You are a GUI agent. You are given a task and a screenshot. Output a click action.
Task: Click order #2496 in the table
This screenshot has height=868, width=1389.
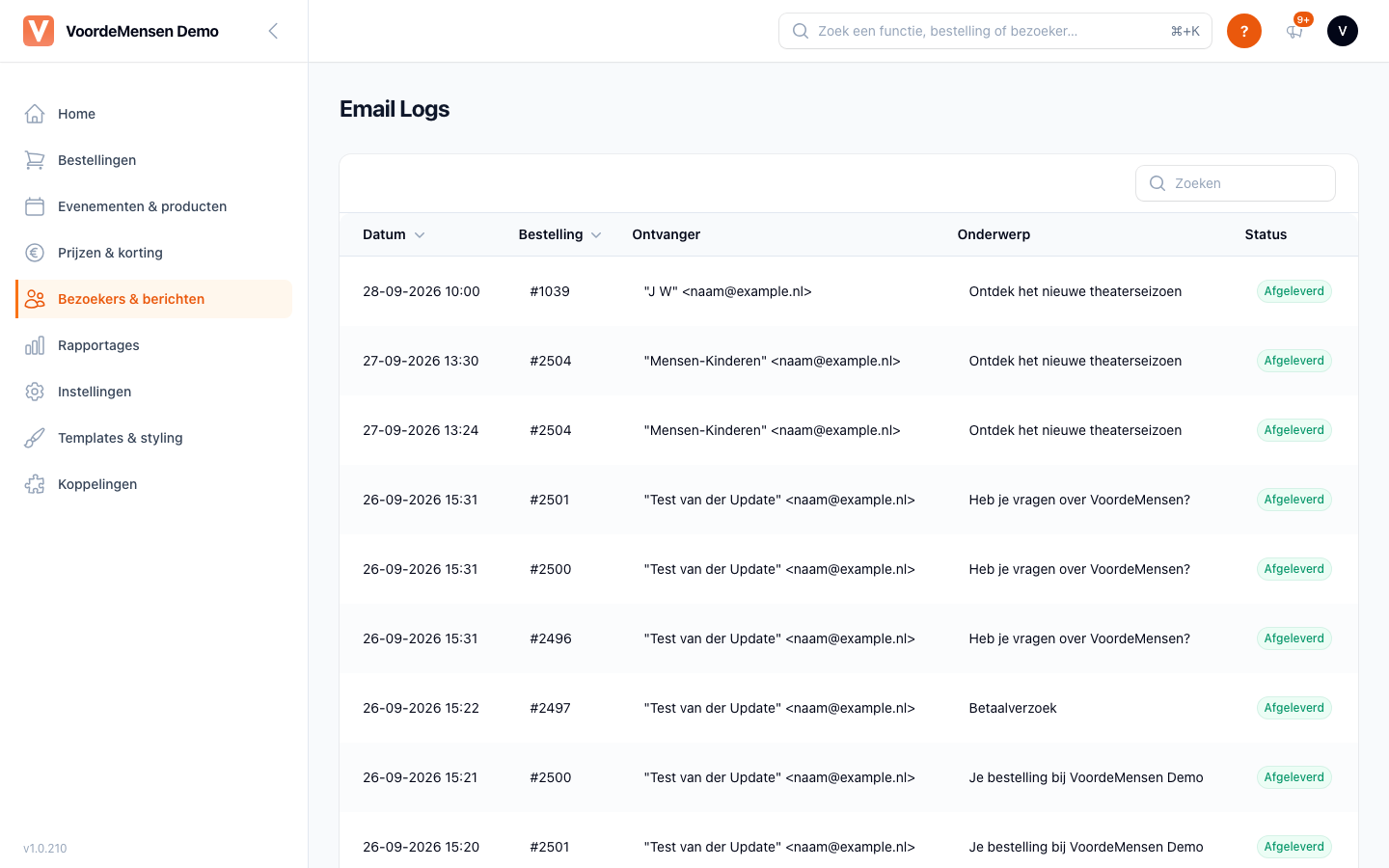pos(551,638)
